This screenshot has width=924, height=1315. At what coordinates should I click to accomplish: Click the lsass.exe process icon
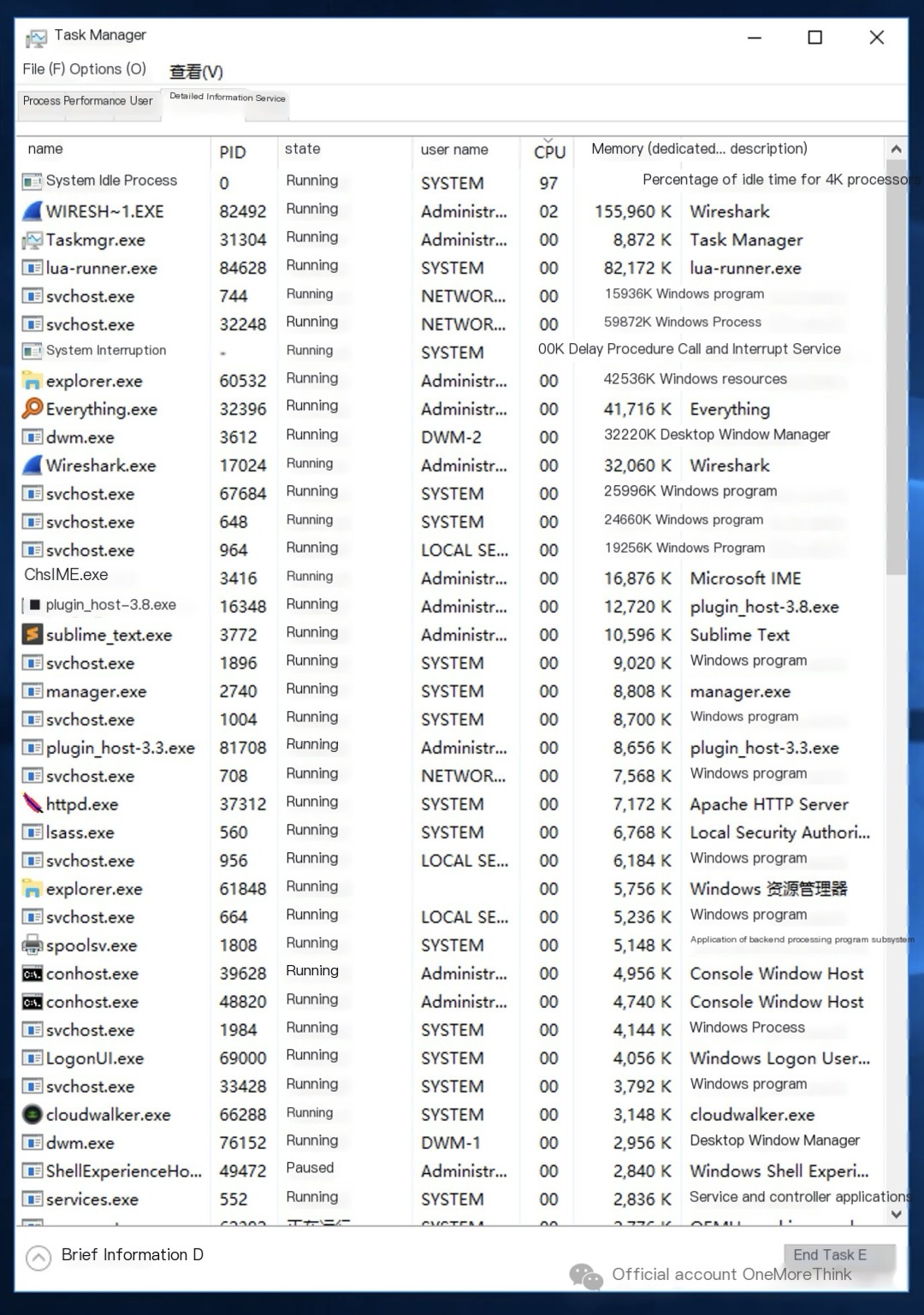point(32,832)
